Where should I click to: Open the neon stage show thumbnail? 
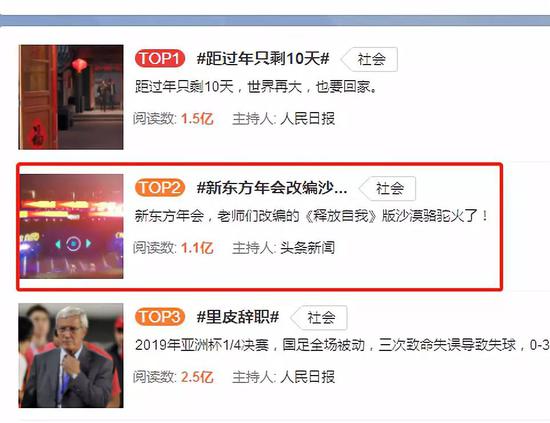[x=72, y=226]
